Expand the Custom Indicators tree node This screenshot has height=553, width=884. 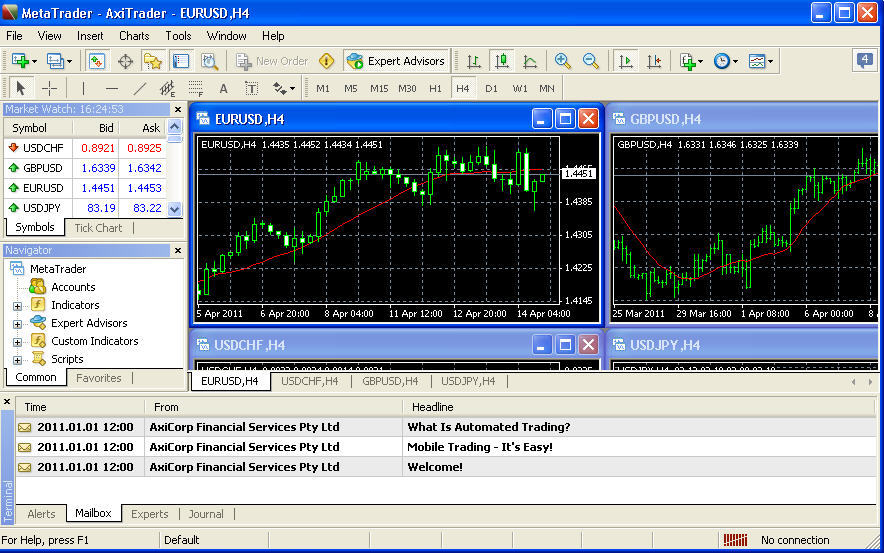pyautogui.click(x=17, y=342)
